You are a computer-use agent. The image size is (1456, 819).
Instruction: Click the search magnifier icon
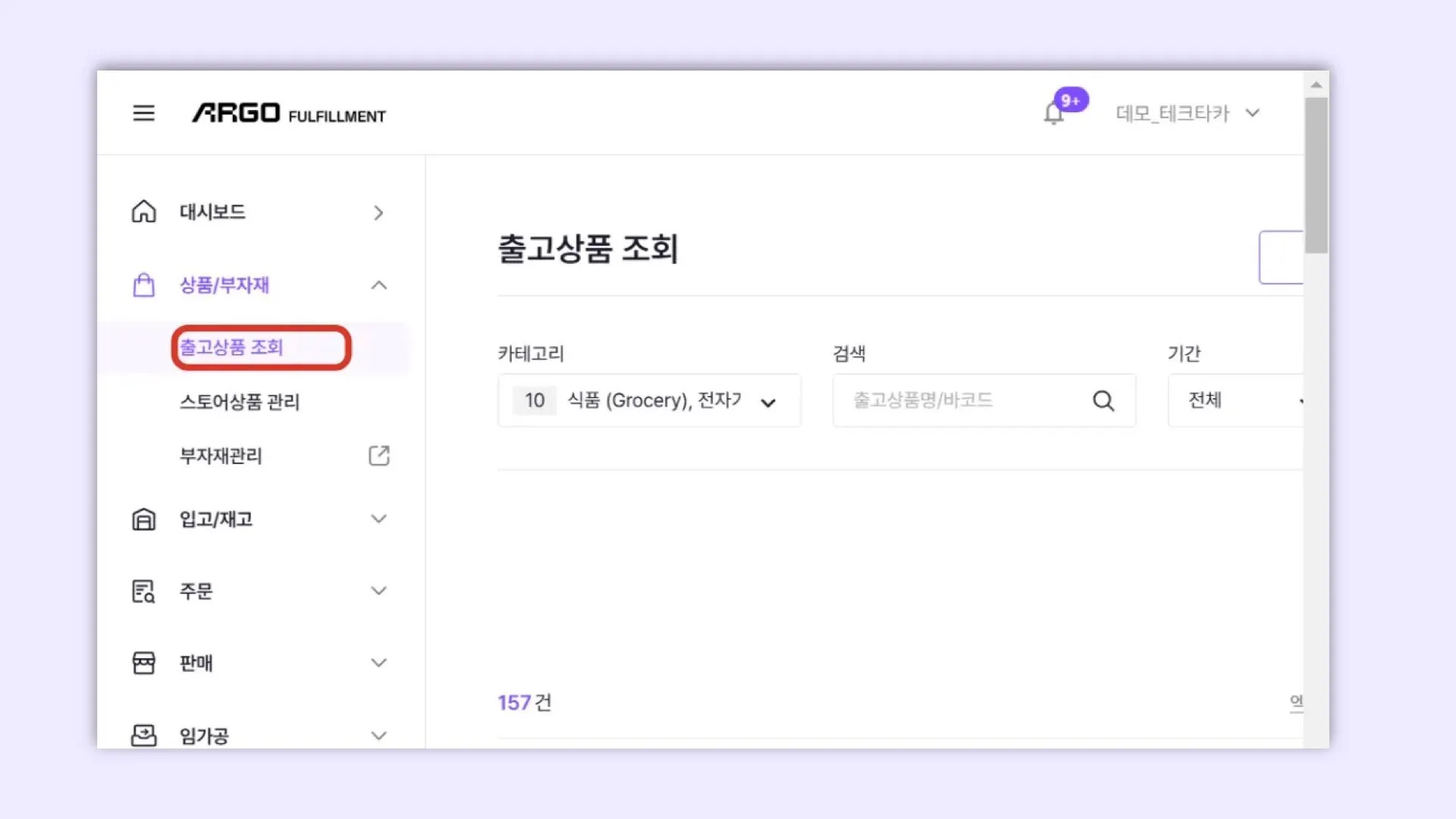1103,400
